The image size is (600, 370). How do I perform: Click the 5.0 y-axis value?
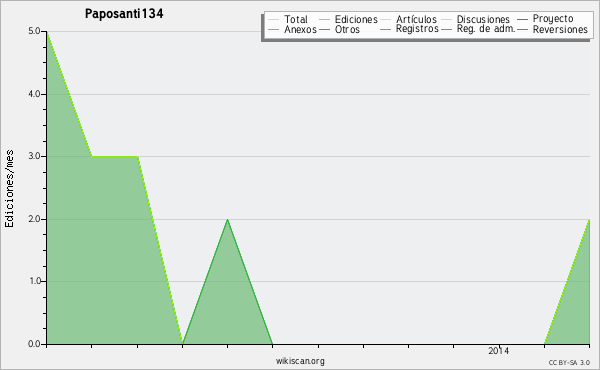coord(34,31)
